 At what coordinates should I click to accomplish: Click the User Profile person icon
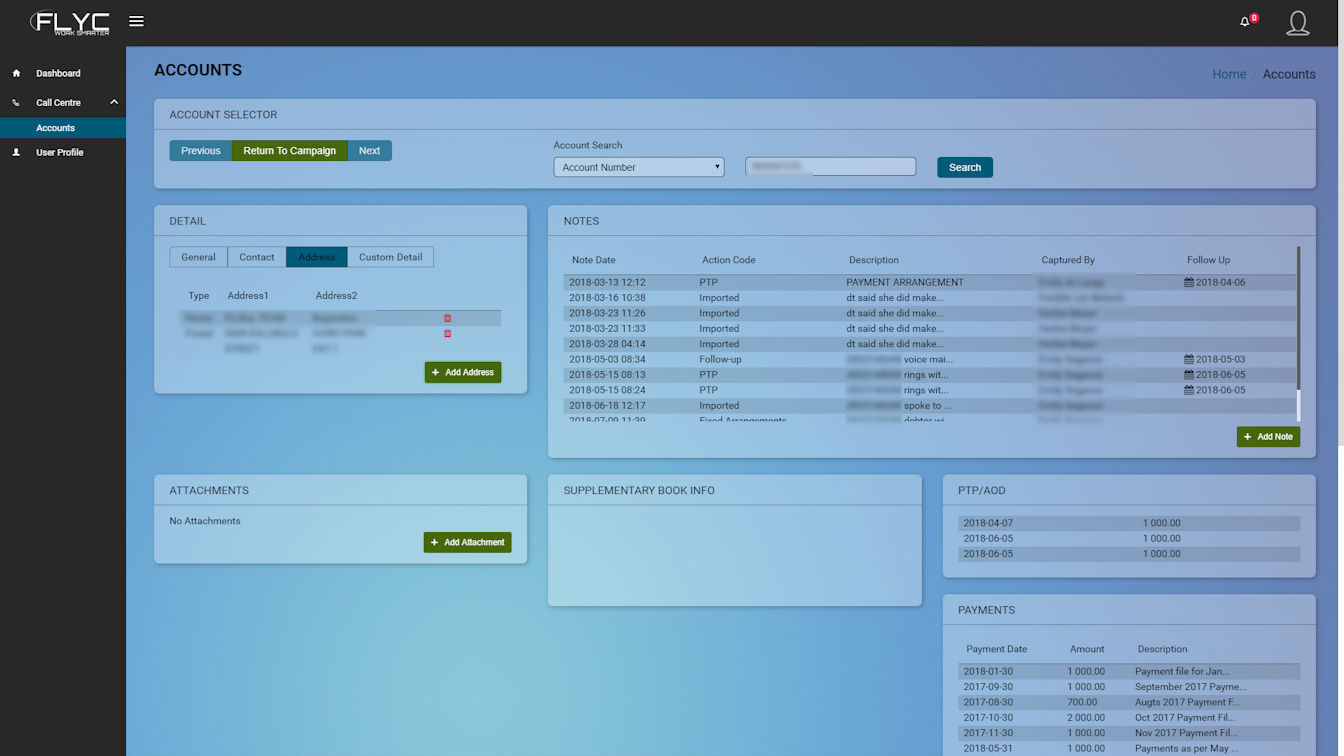point(16,153)
